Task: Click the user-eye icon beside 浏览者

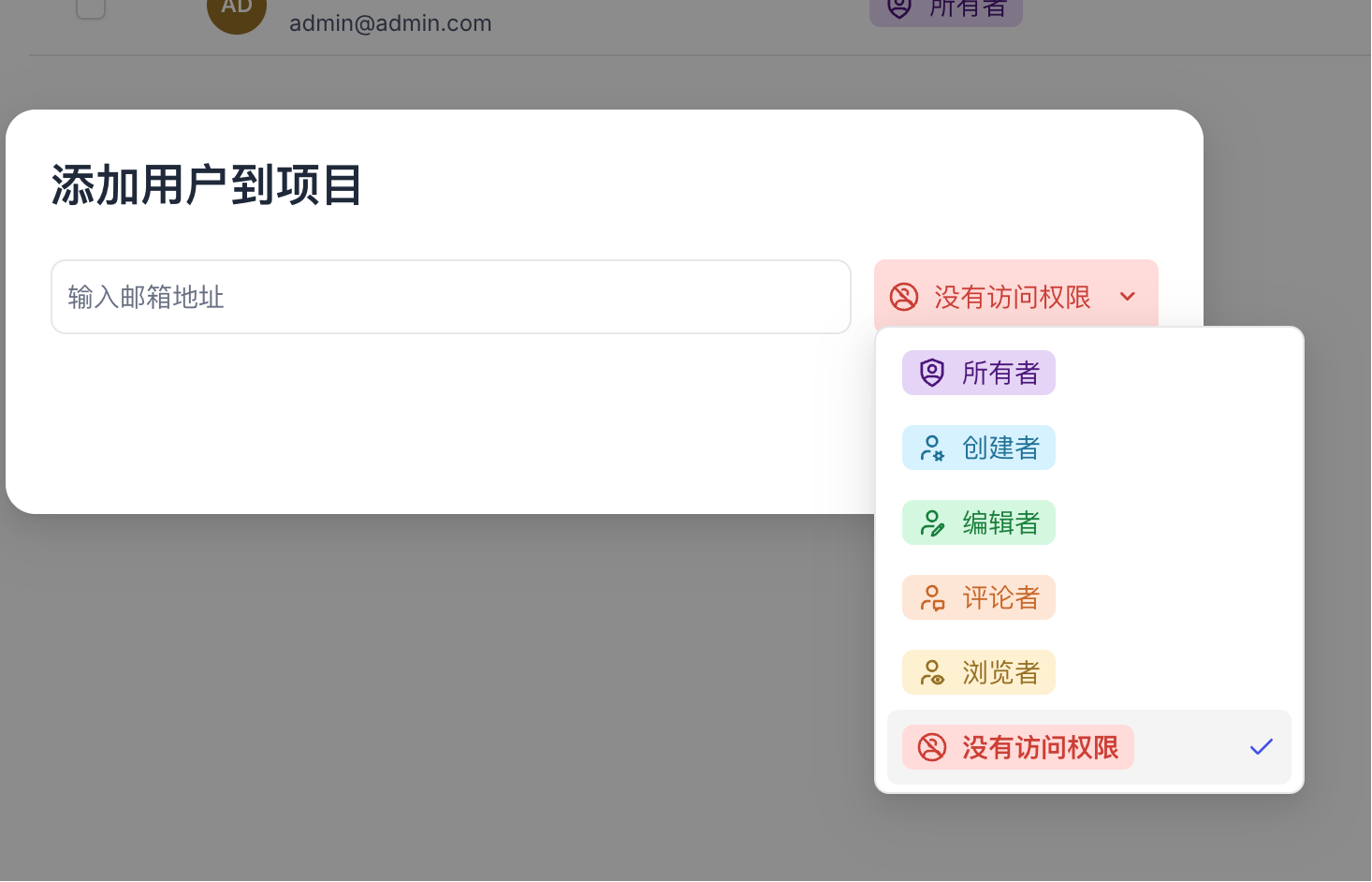Action: 932,672
